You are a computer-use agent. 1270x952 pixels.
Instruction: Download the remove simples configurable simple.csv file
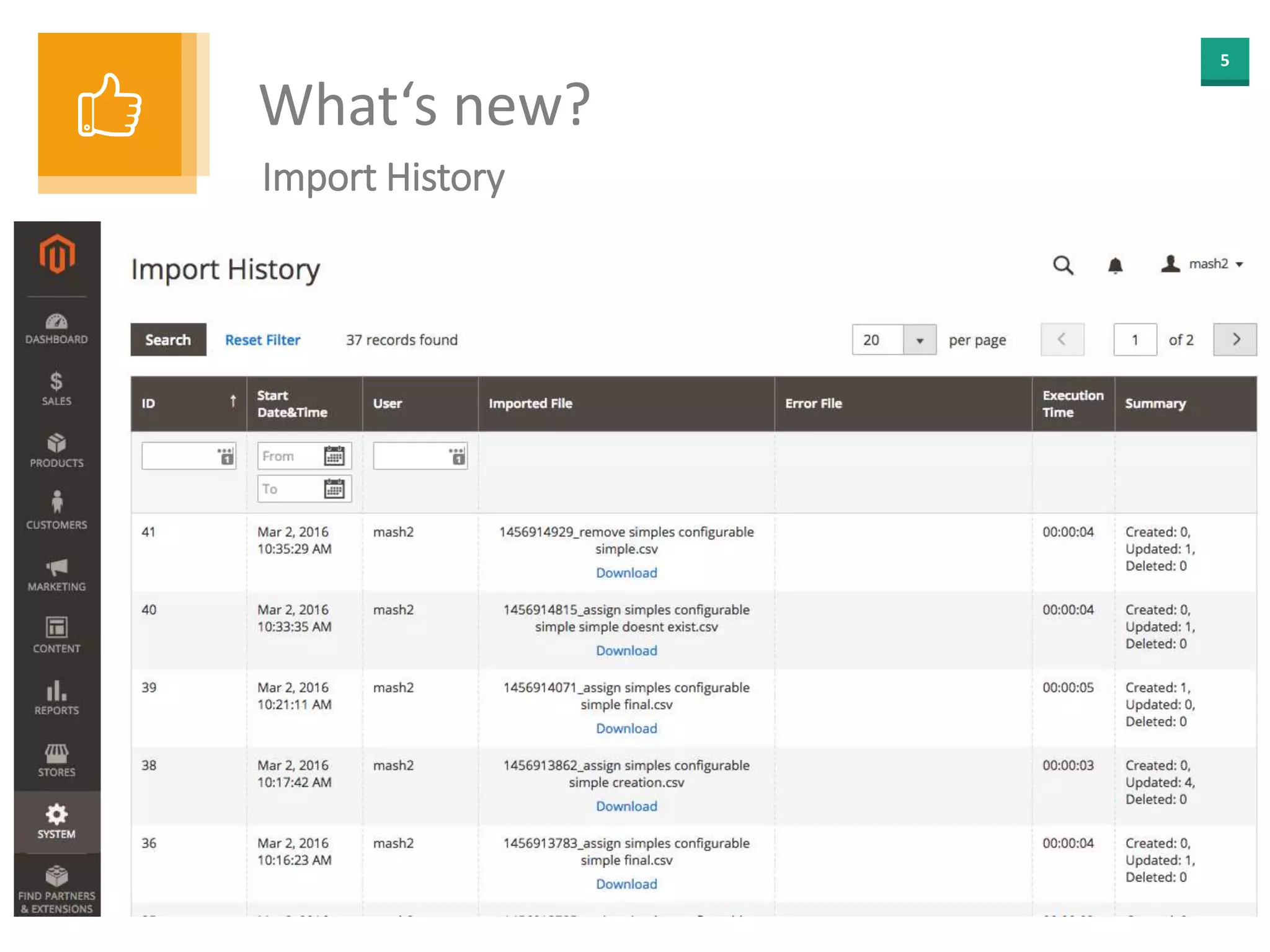[626, 573]
